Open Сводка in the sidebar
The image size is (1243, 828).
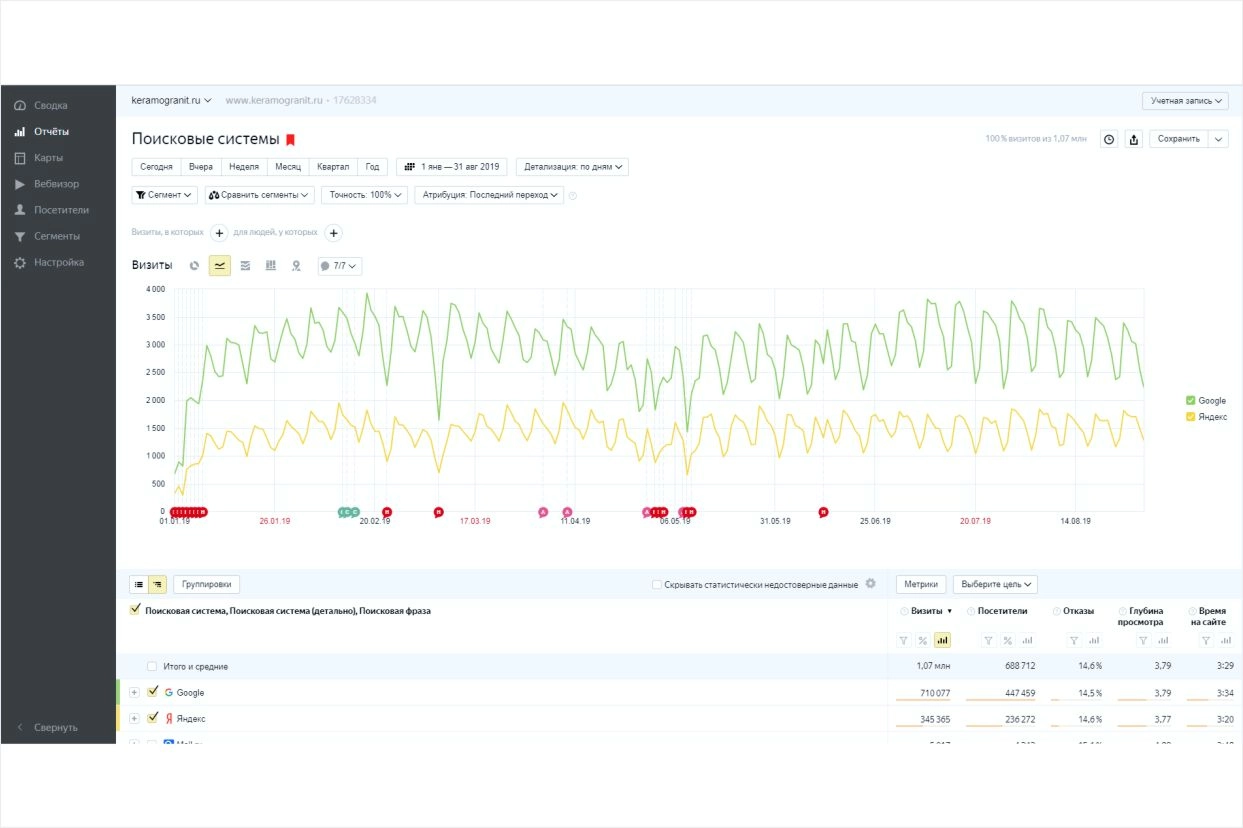pyautogui.click(x=50, y=105)
